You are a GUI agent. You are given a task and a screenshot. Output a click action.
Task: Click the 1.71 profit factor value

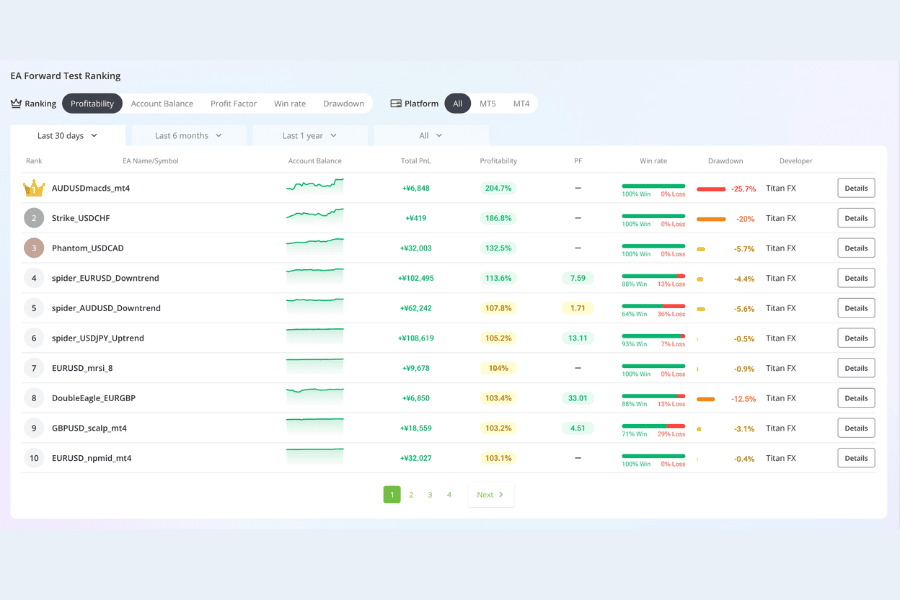[577, 308]
